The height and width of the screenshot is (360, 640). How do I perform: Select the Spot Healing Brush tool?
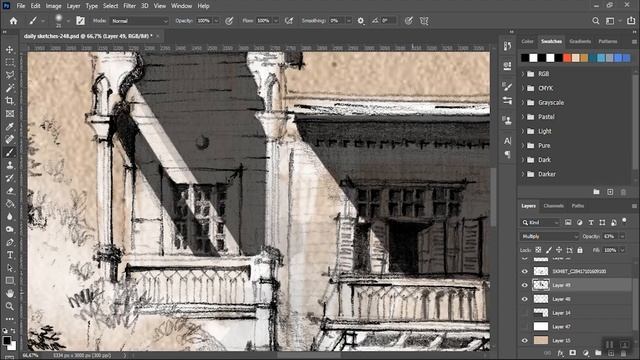tap(10, 139)
